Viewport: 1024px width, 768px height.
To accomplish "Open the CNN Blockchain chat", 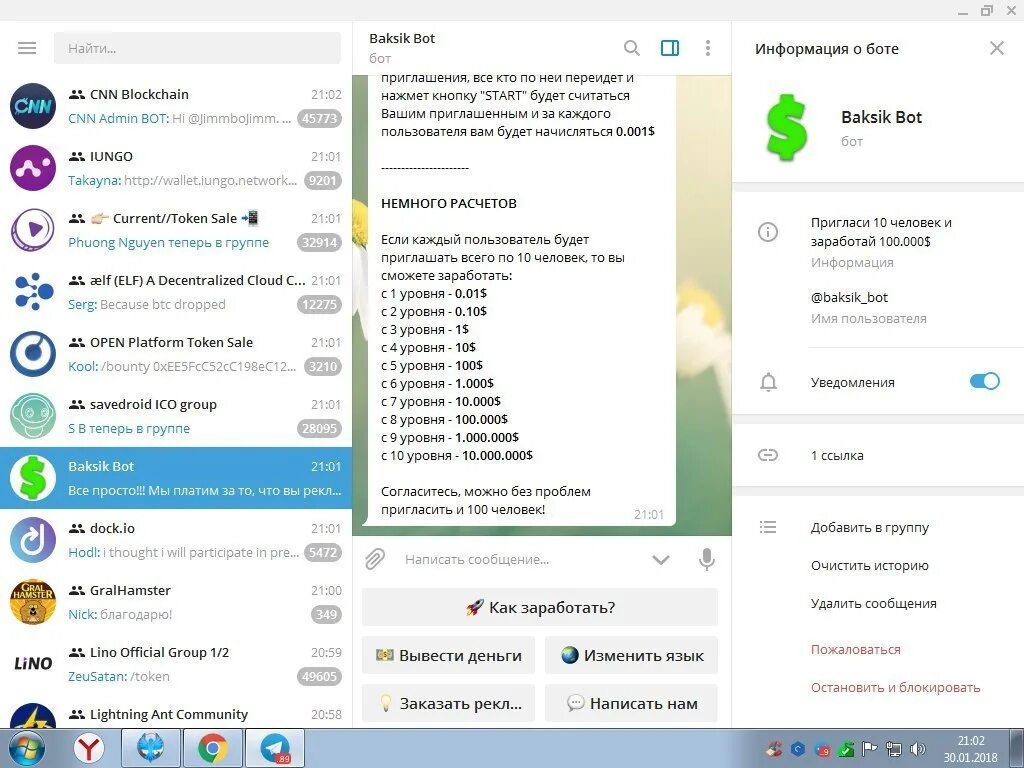I will (176, 106).
